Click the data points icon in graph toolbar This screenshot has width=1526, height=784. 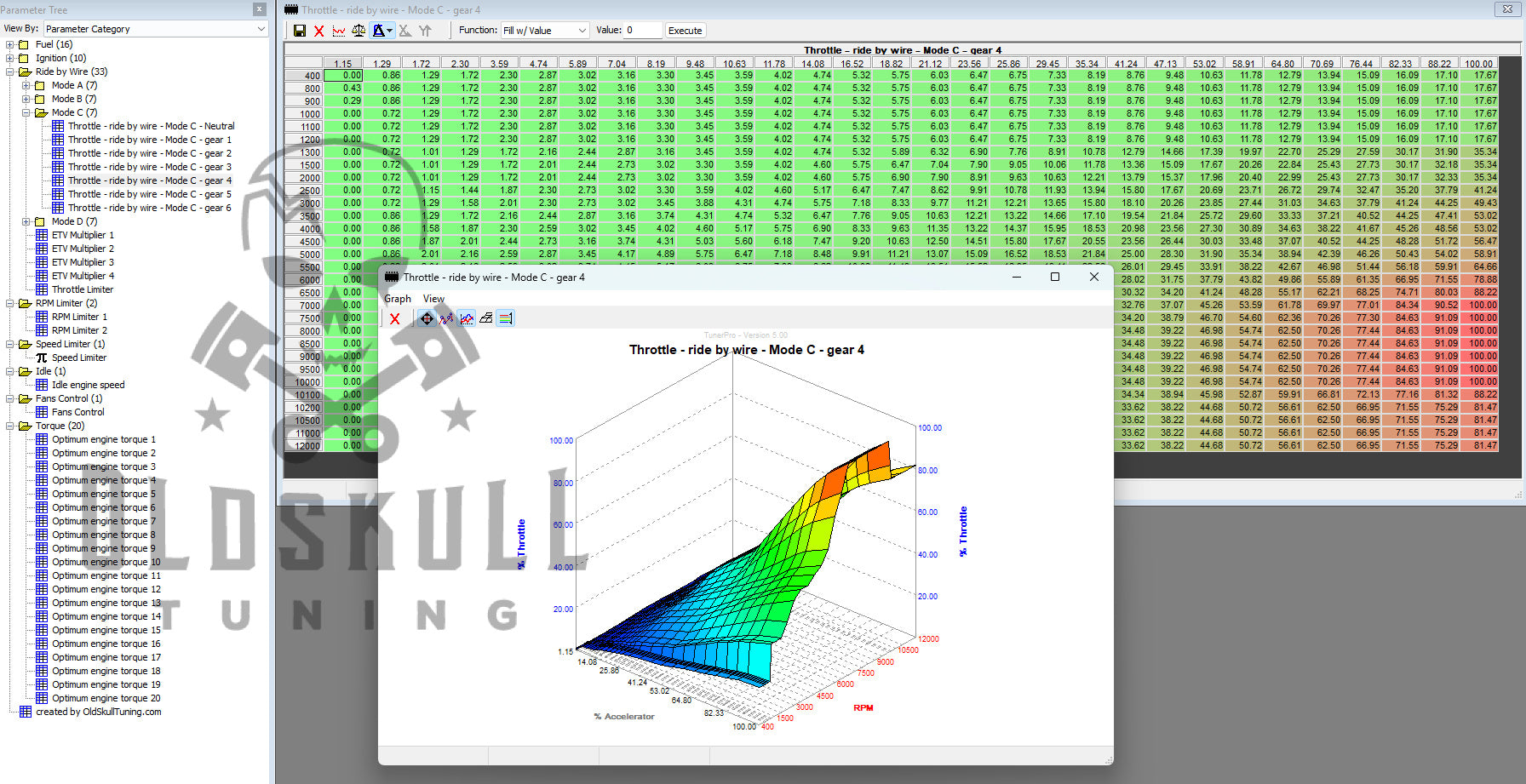446,318
